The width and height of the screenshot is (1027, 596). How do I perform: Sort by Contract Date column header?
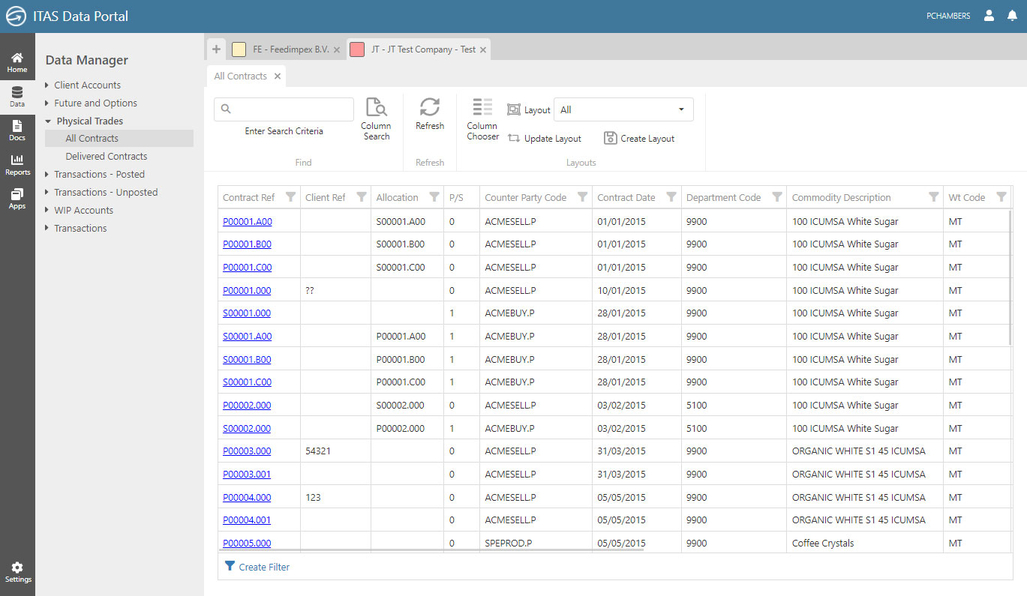coord(626,197)
